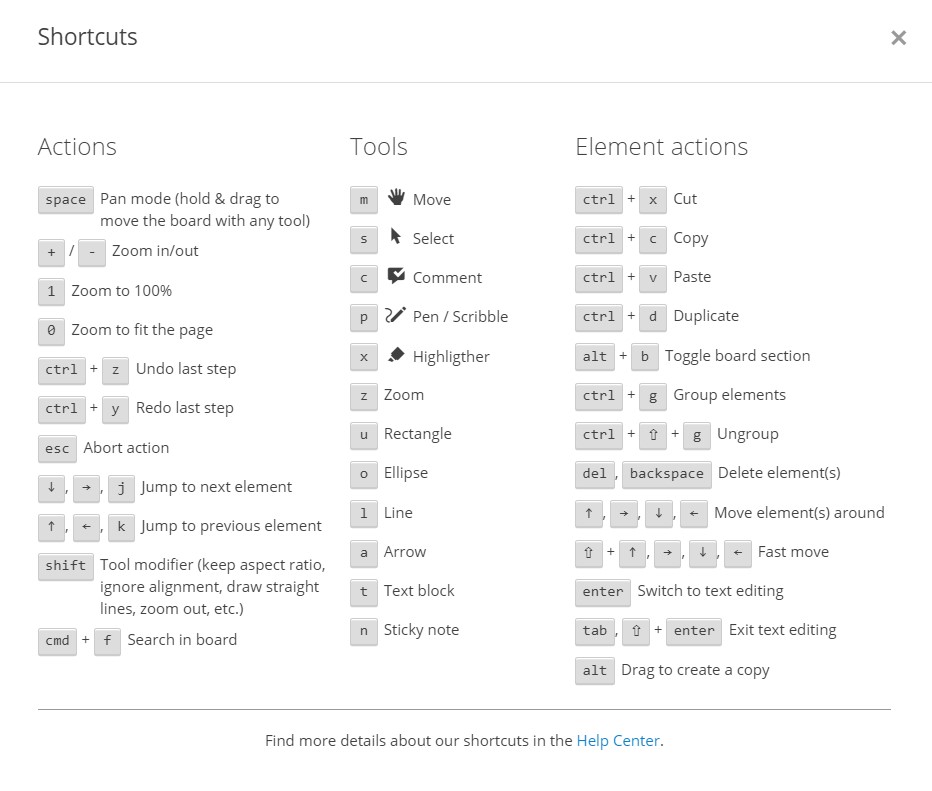Close the Shortcuts dialog
The image size is (932, 791).
898,38
